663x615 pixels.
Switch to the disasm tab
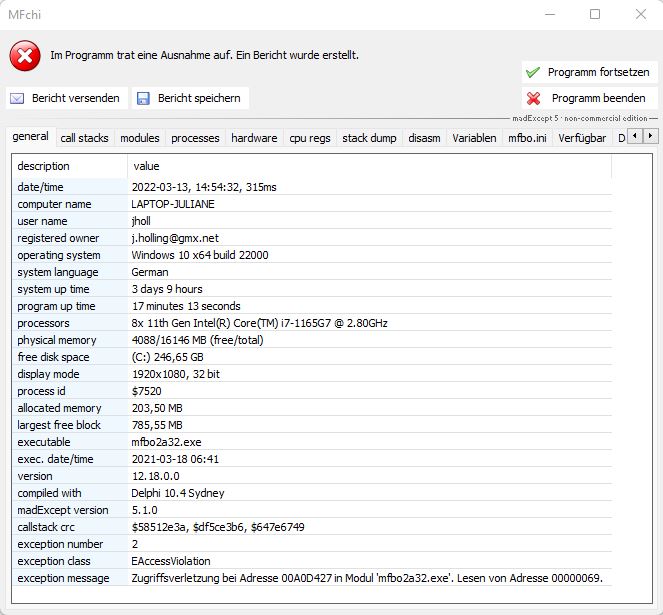[x=424, y=138]
